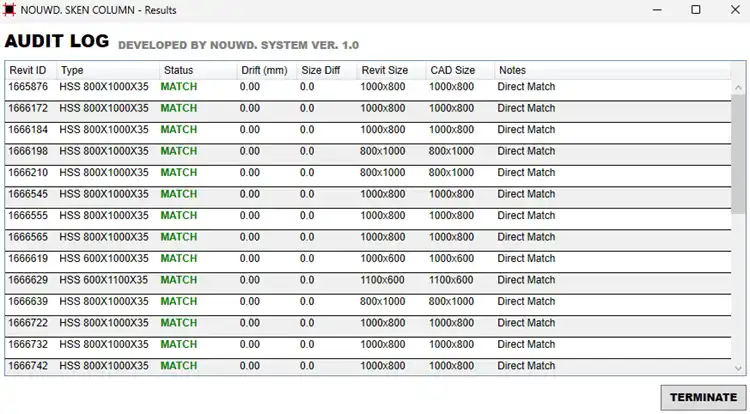Click MATCH status in row 1666619
Viewport: 750px width, 414px height.
[179, 259]
